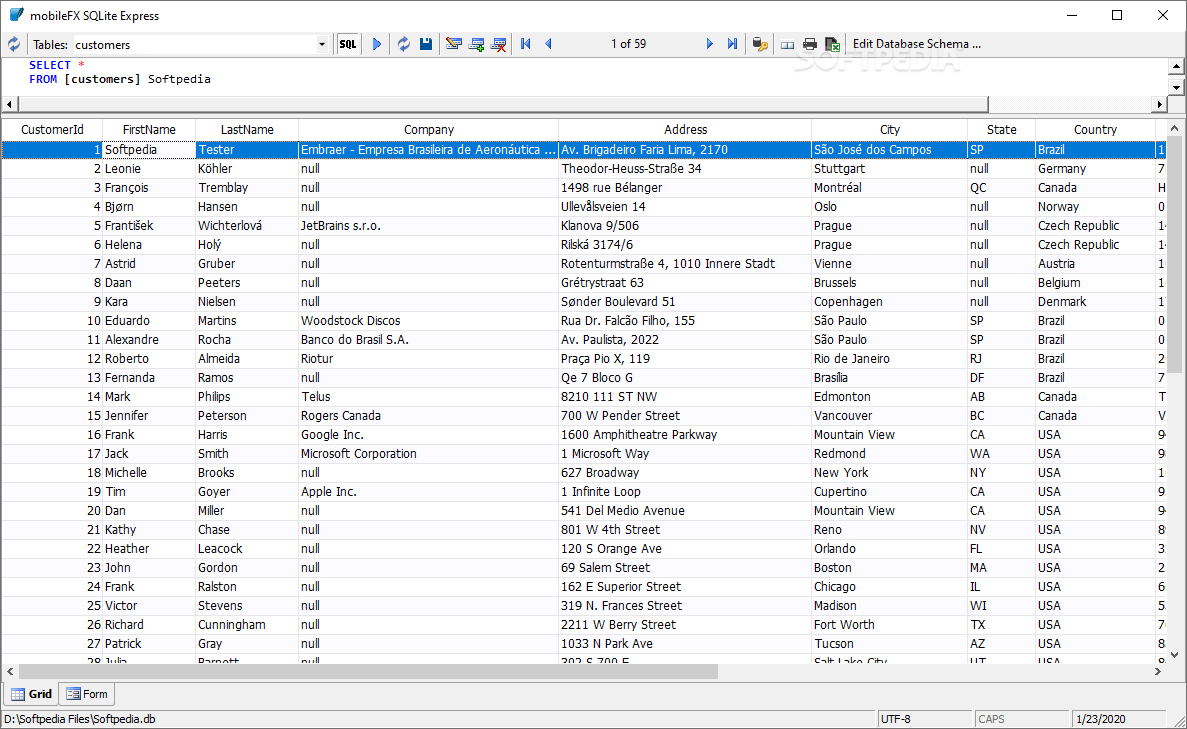This screenshot has width=1187, height=729.
Task: Click the database path in status bar
Action: click(x=80, y=719)
